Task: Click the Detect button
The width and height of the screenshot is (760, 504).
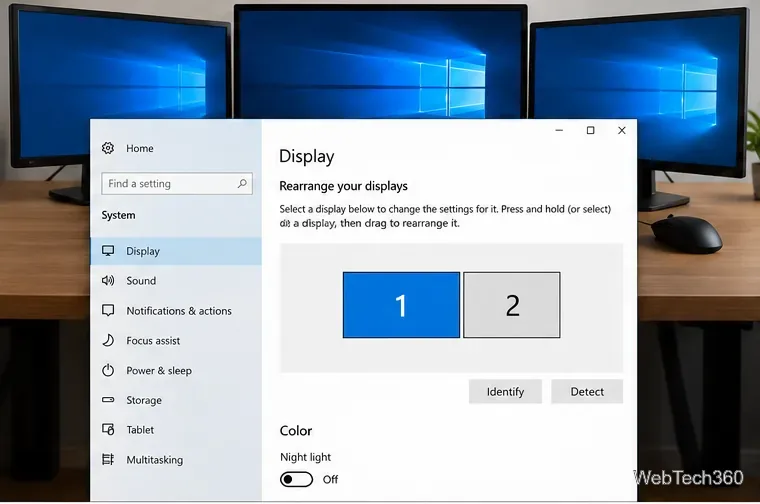Action: tap(587, 392)
